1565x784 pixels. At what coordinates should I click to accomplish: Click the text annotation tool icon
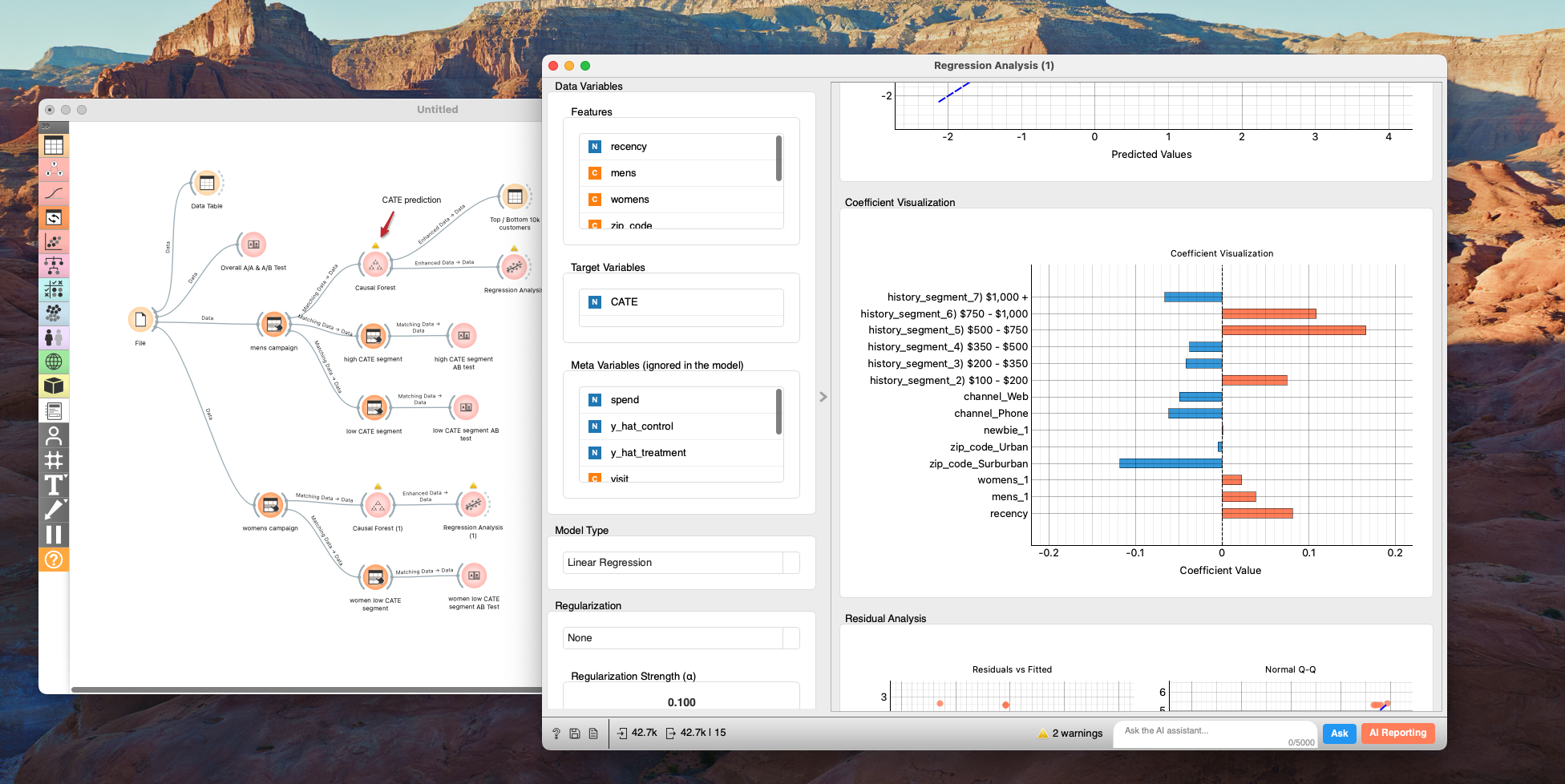54,485
